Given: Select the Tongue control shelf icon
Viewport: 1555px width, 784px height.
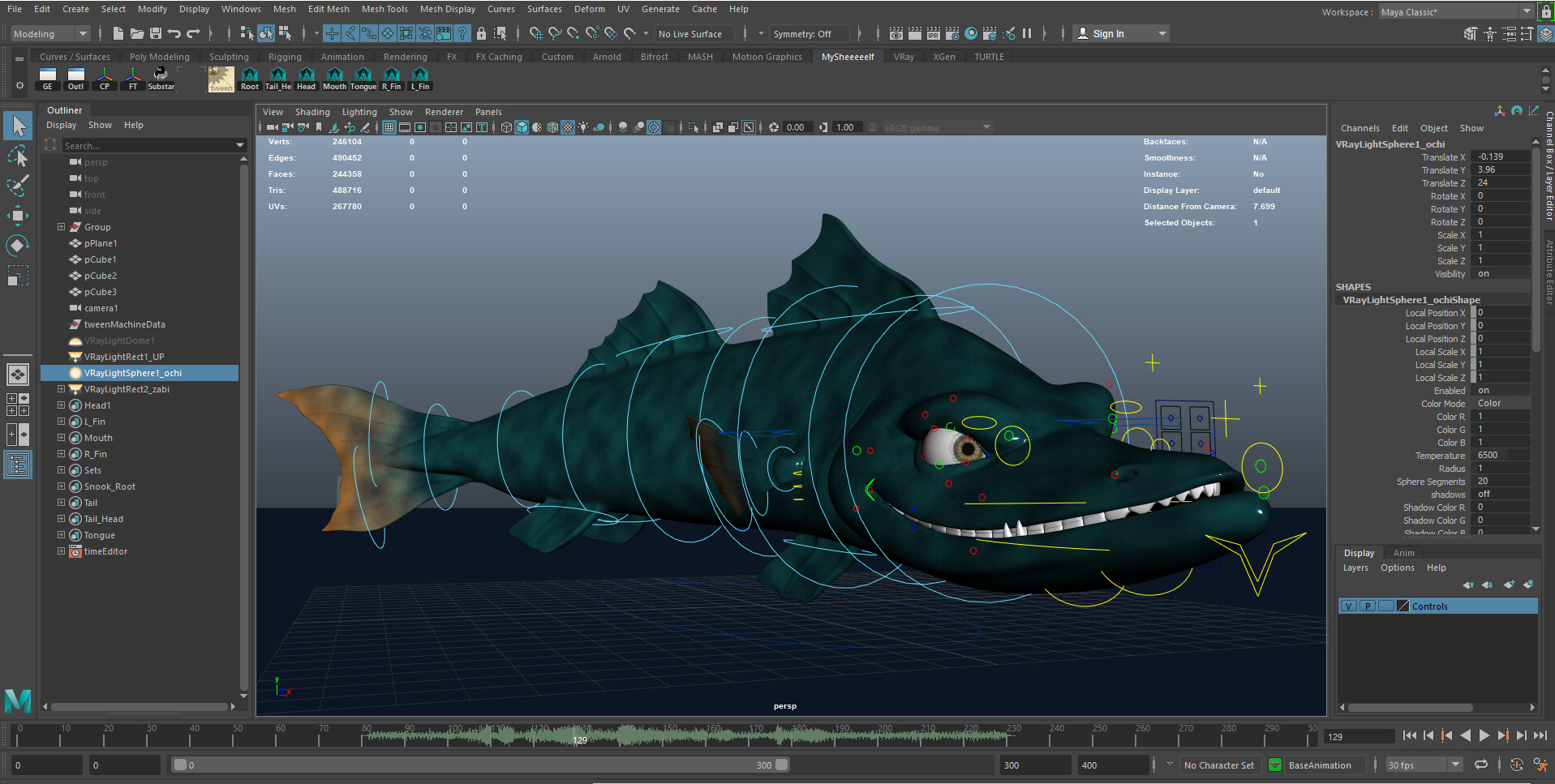Looking at the screenshot, I should (363, 79).
